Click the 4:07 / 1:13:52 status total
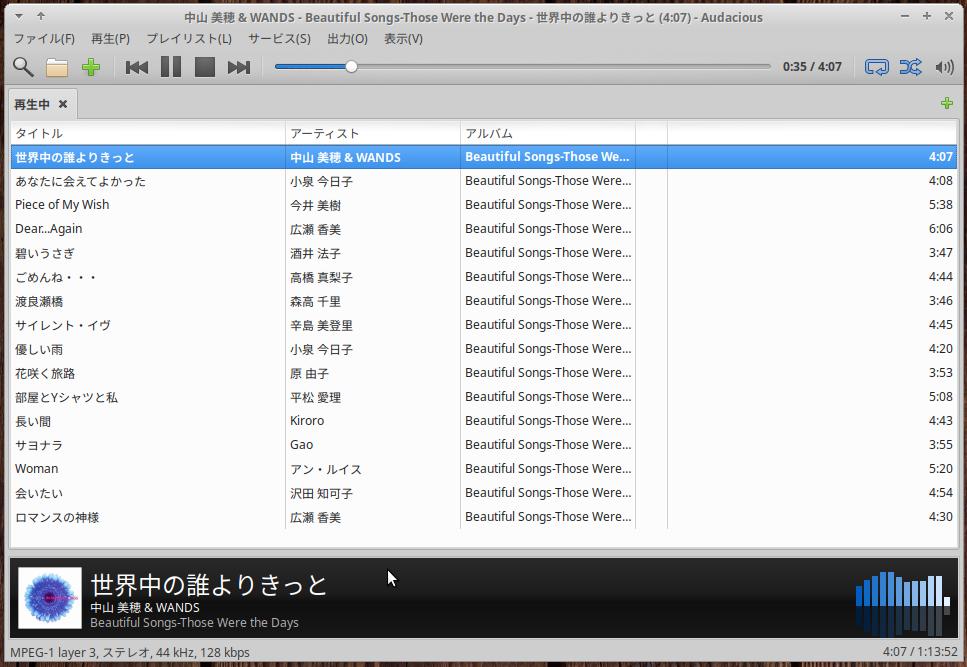The width and height of the screenshot is (967, 667). pyautogui.click(x=920, y=652)
